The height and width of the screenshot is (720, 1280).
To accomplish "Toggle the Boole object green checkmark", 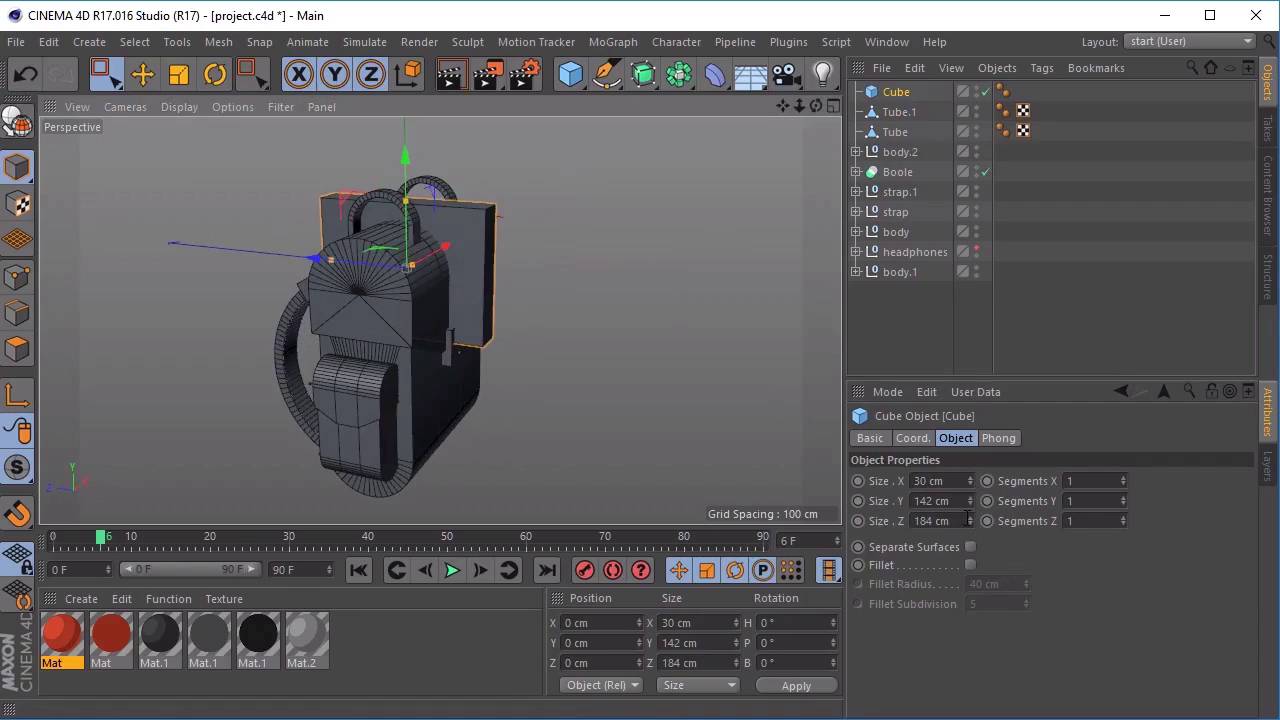I will [x=985, y=172].
